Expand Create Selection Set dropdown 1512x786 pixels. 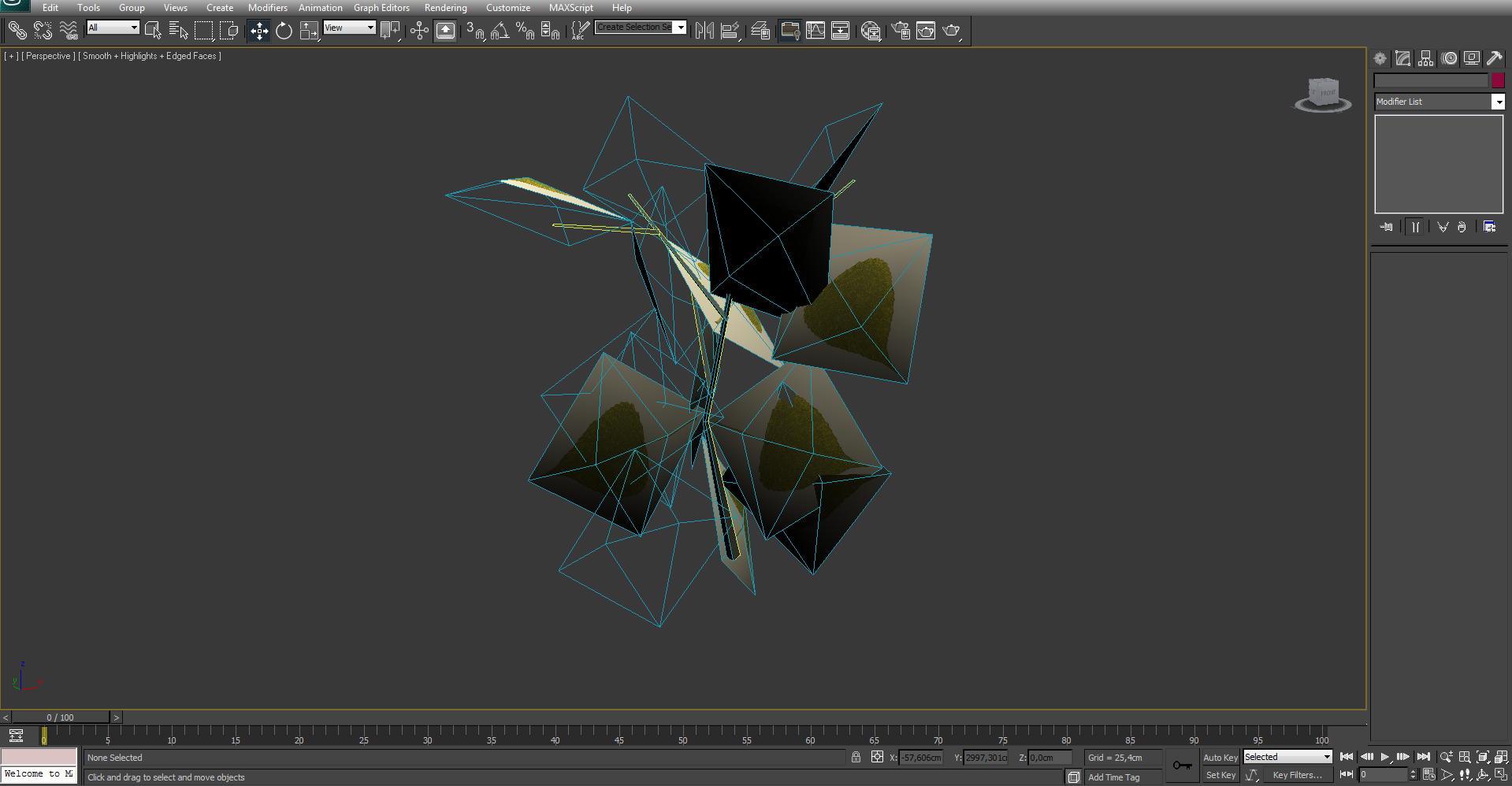pyautogui.click(x=681, y=28)
